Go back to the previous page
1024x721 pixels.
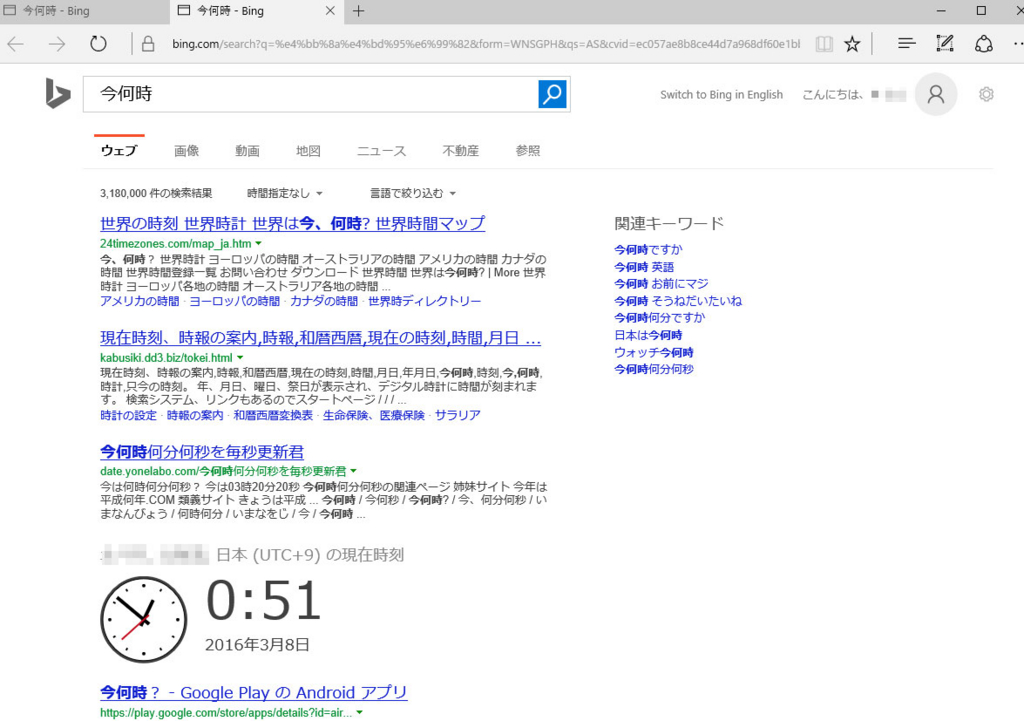pos(16,44)
